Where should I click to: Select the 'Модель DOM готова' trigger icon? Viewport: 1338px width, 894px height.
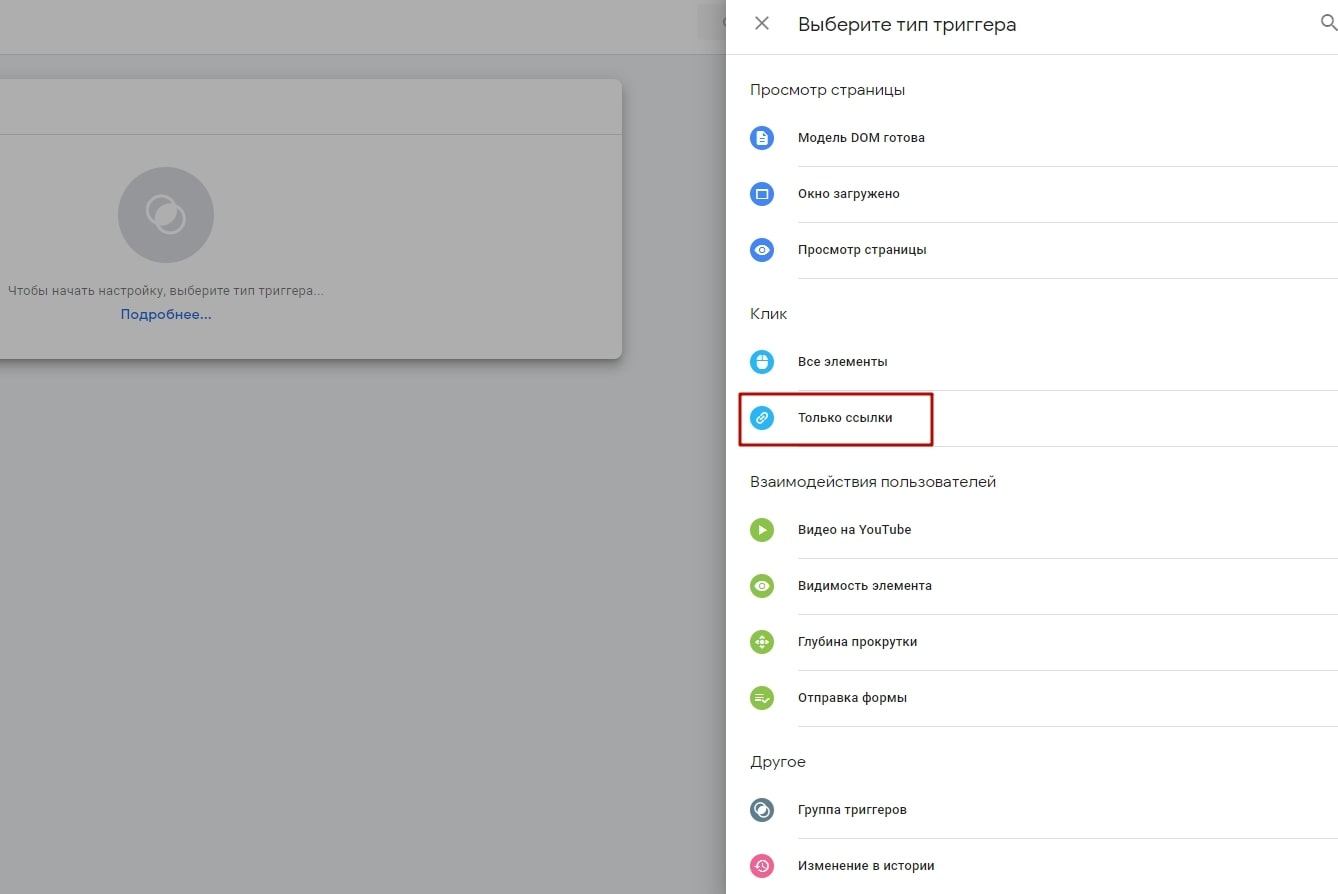[x=762, y=138]
